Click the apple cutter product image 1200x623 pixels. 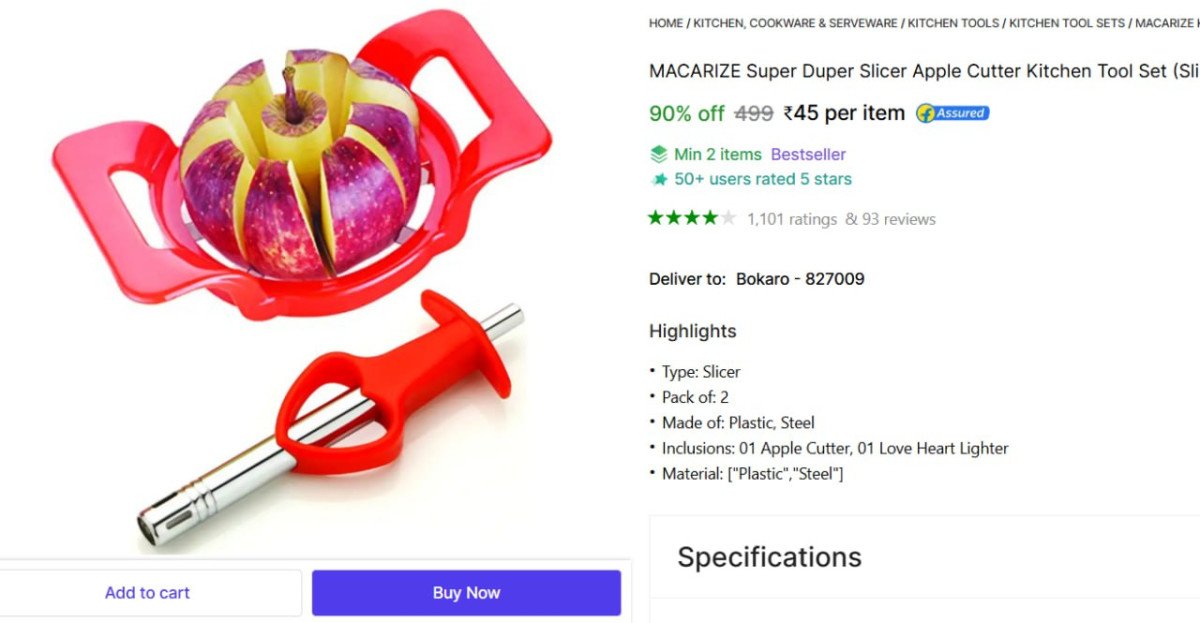tap(300, 170)
